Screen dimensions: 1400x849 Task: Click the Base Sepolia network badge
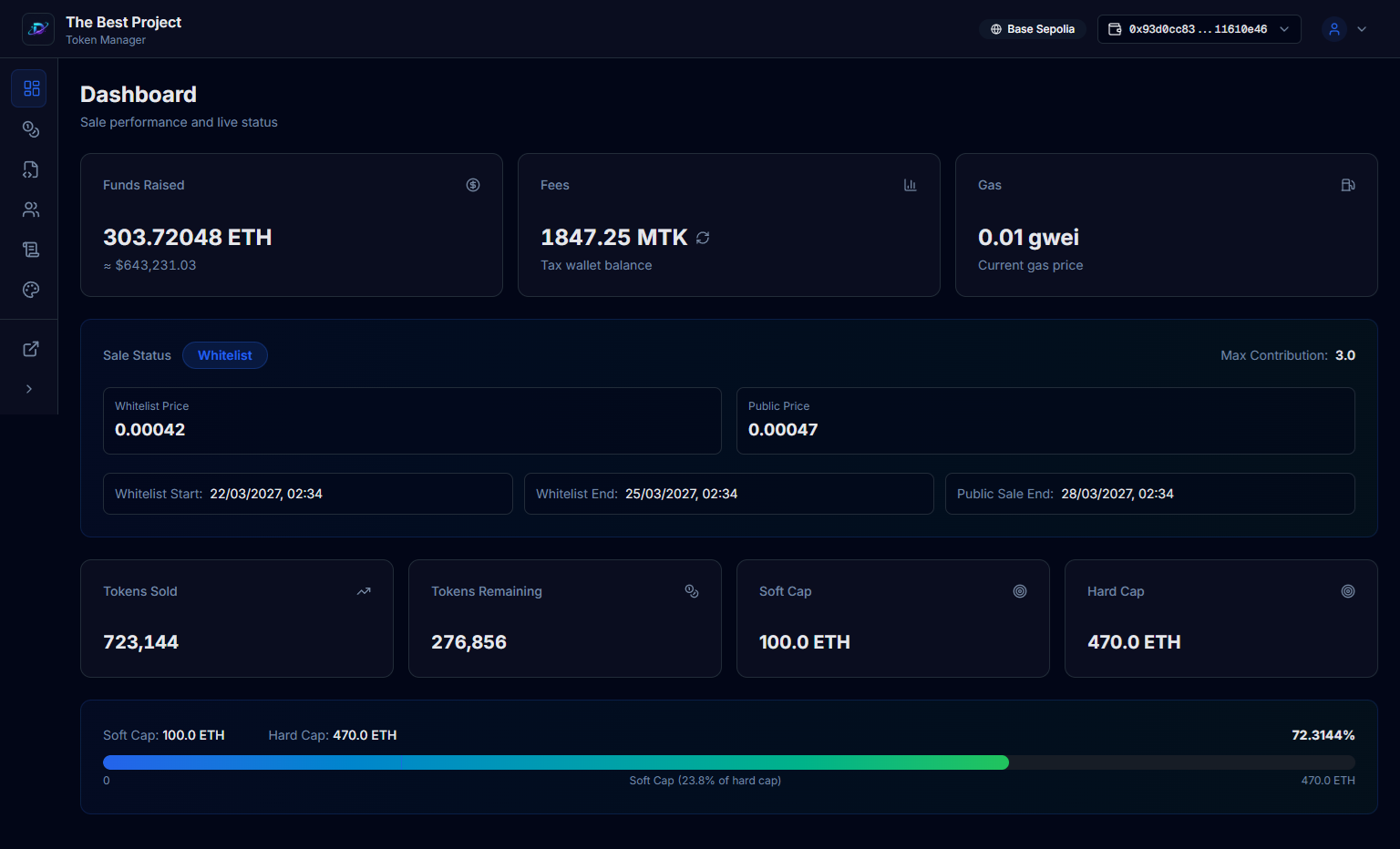tap(1033, 29)
